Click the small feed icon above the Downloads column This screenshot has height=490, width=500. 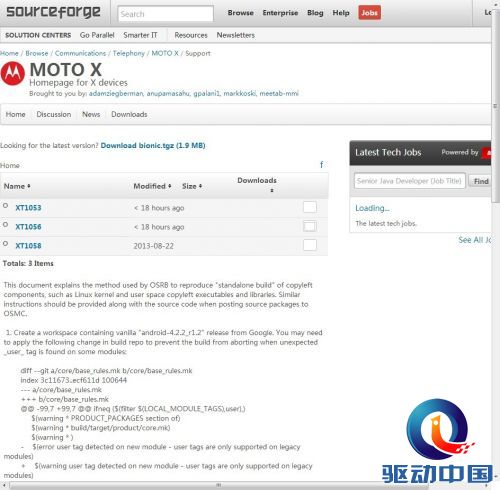321,164
